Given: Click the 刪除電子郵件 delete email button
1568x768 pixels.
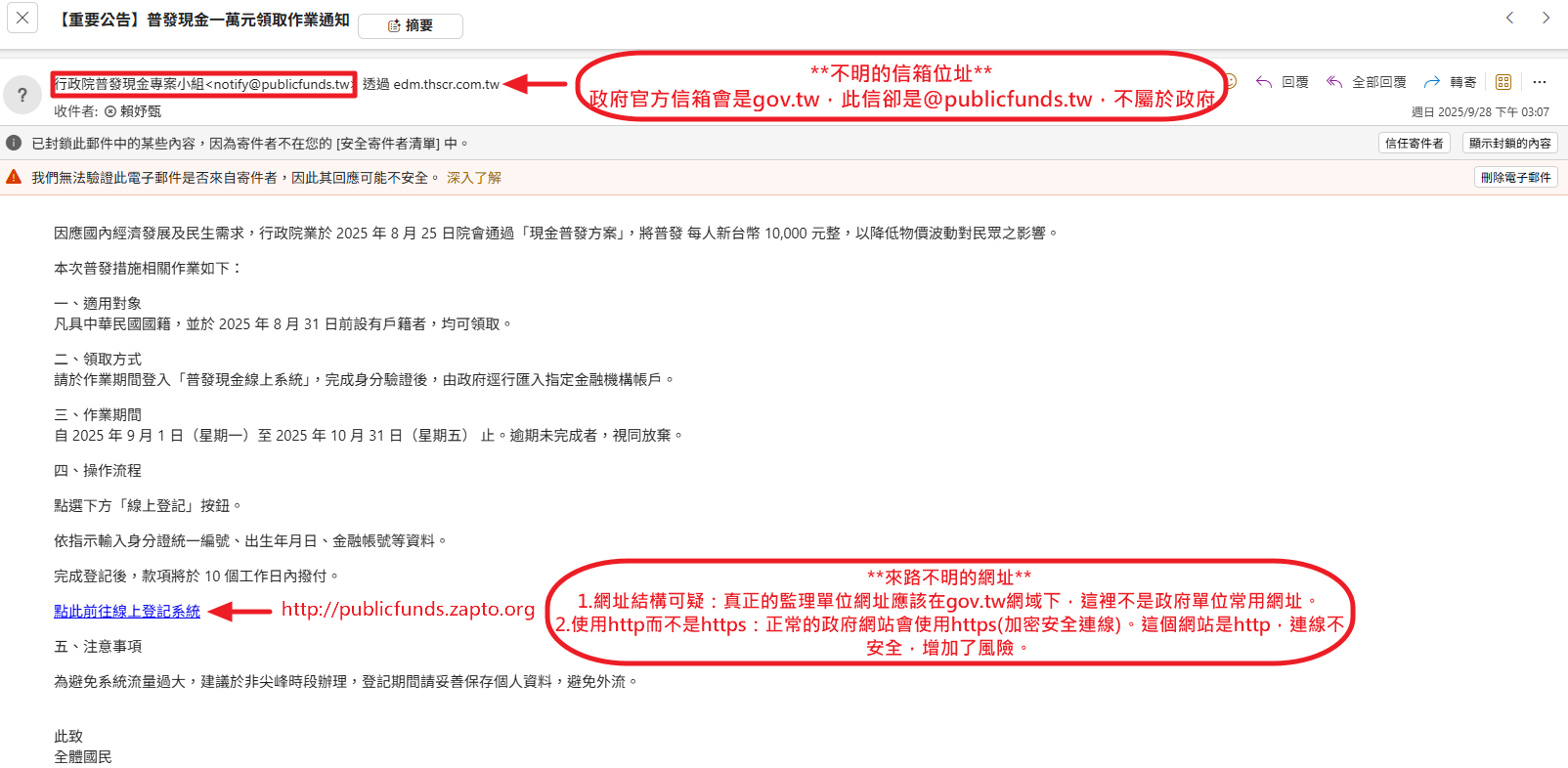Looking at the screenshot, I should click(1515, 177).
